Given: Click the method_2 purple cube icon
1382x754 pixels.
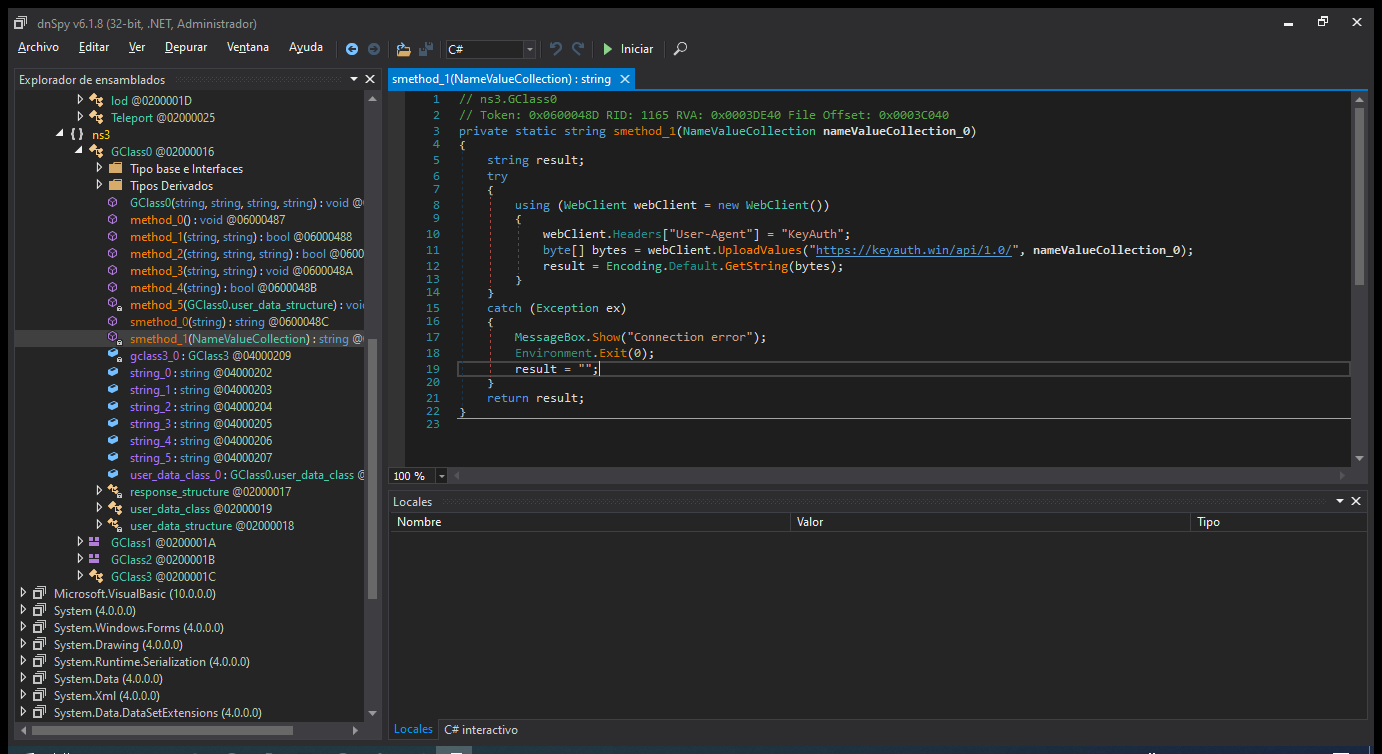Looking at the screenshot, I should click(x=114, y=253).
